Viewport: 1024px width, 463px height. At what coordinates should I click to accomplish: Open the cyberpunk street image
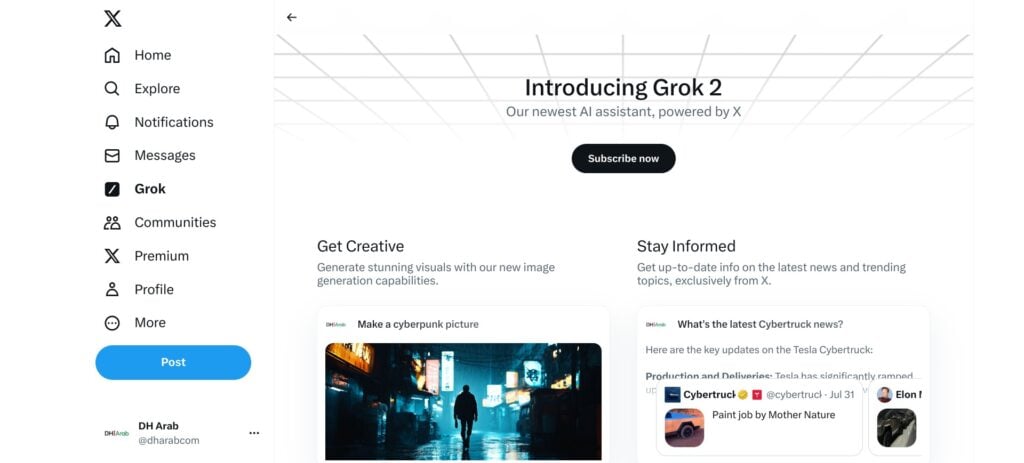463,402
